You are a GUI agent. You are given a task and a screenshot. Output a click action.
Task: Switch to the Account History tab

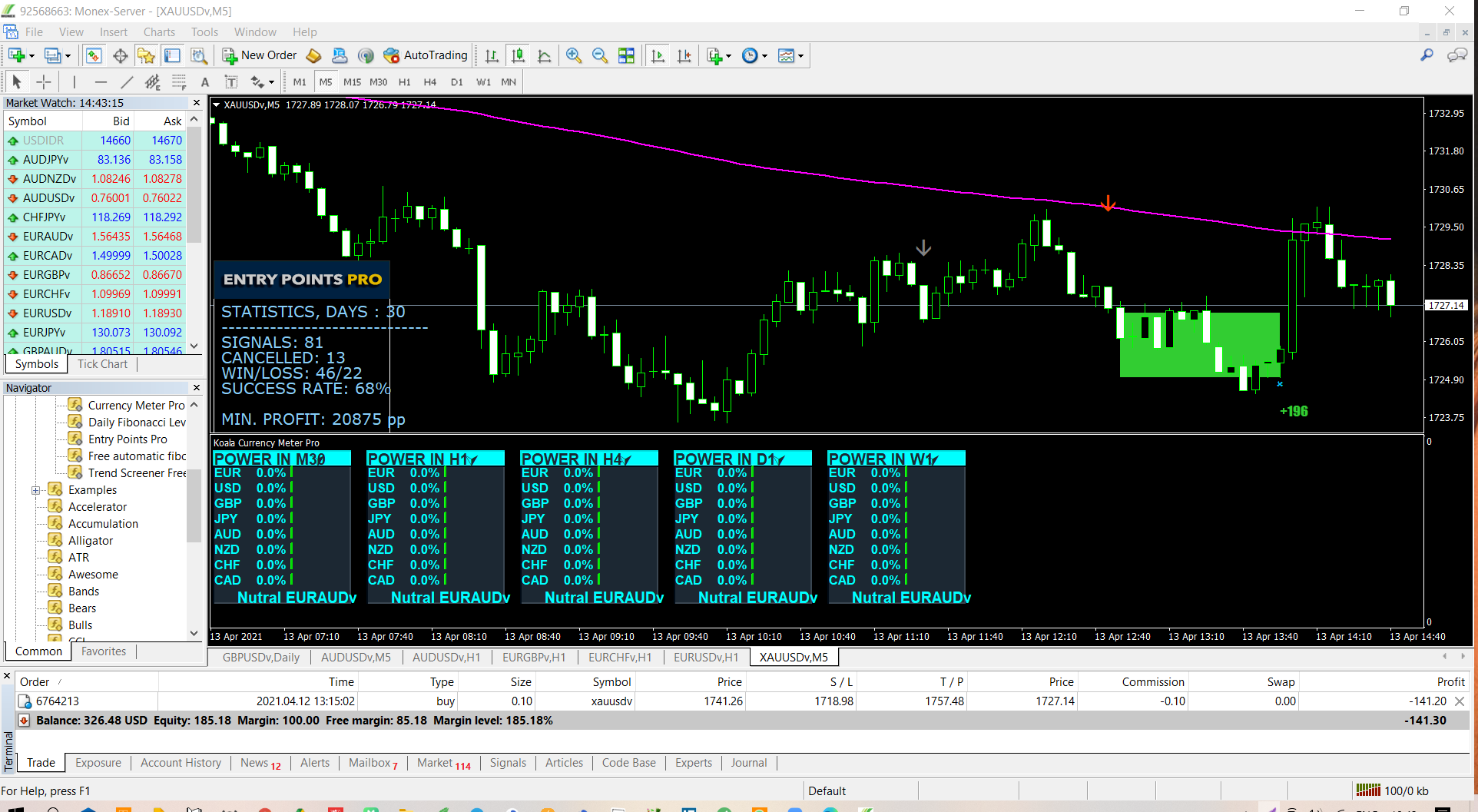point(181,763)
